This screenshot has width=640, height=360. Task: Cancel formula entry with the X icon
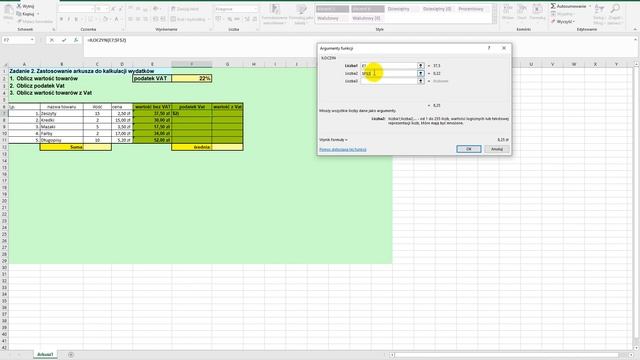coord(52,40)
